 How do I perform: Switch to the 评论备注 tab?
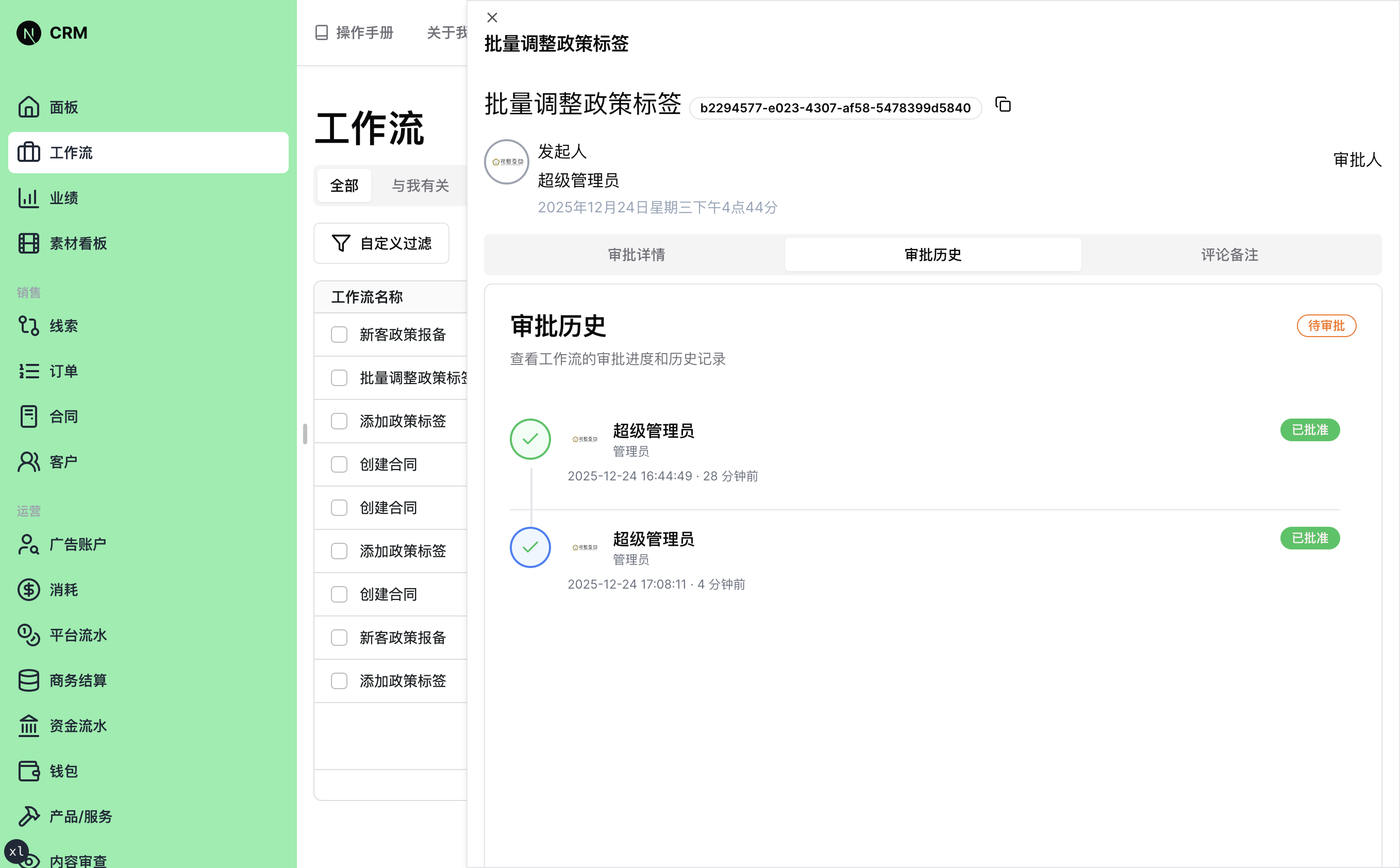tap(1228, 254)
